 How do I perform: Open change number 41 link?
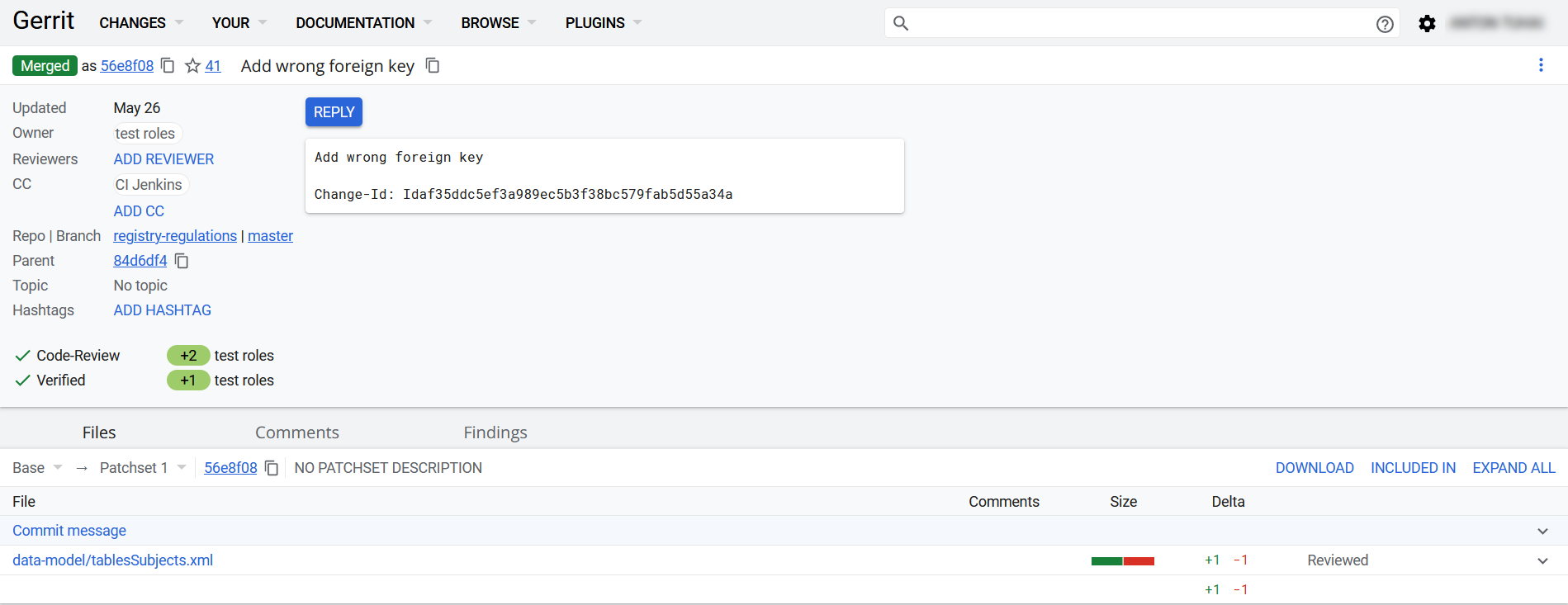(213, 66)
